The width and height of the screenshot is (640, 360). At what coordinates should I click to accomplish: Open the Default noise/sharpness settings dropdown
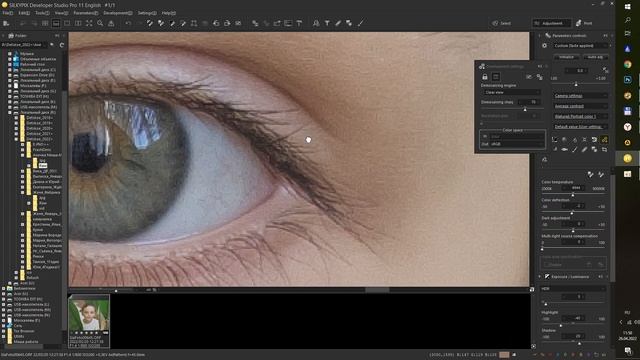point(580,127)
